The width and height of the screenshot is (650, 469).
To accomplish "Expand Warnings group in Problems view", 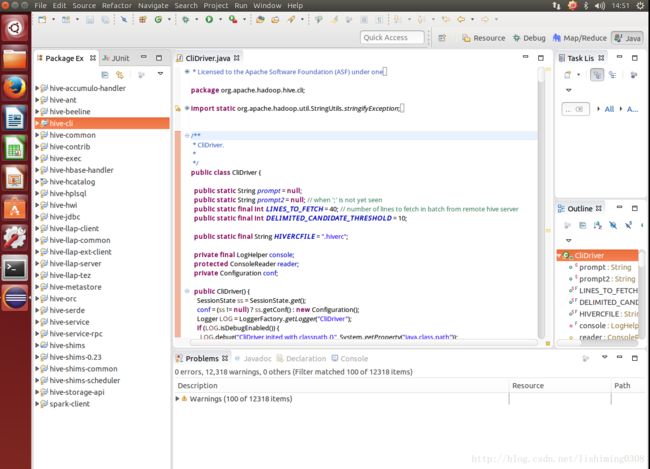I will (x=177, y=399).
